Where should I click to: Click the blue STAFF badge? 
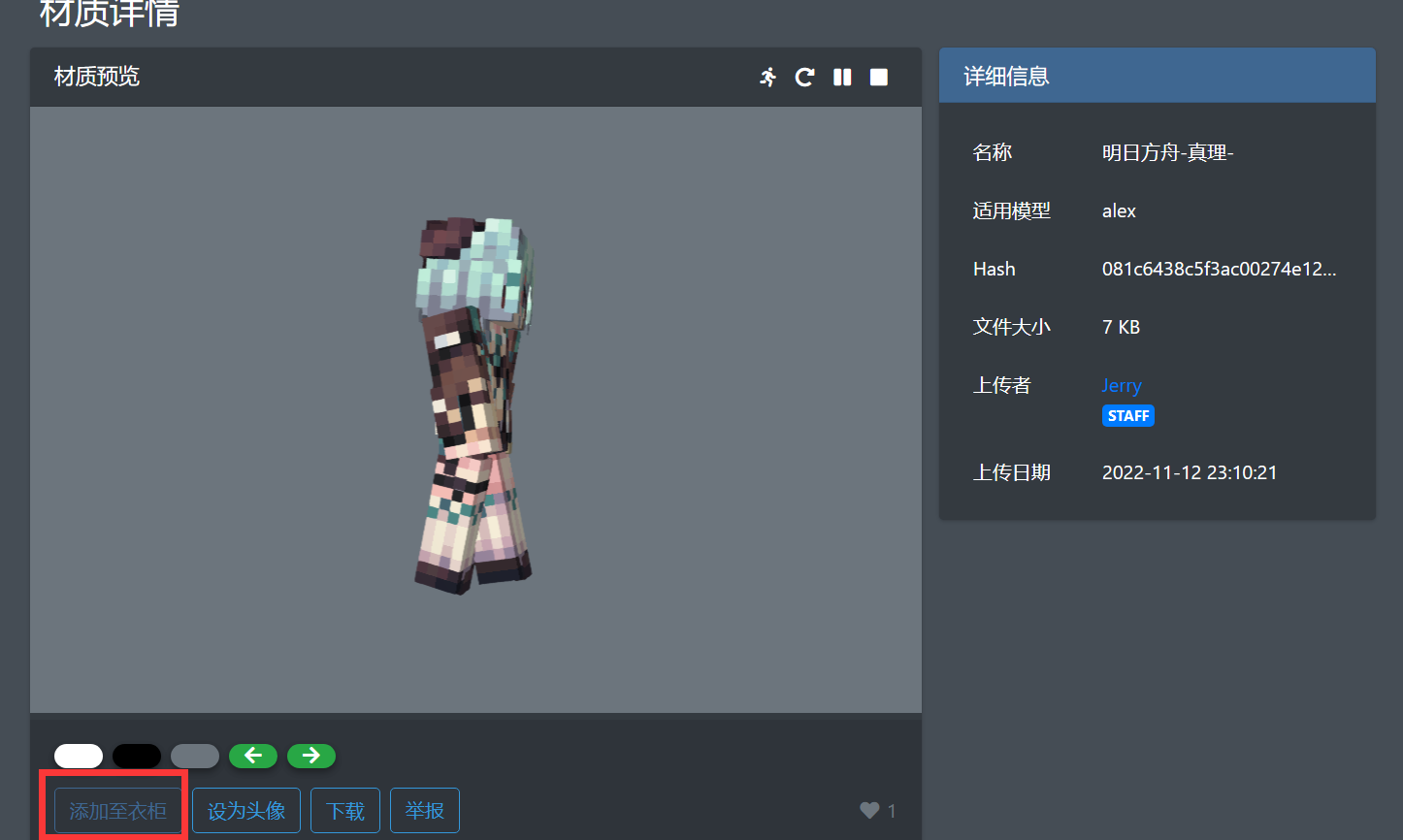(x=1128, y=416)
